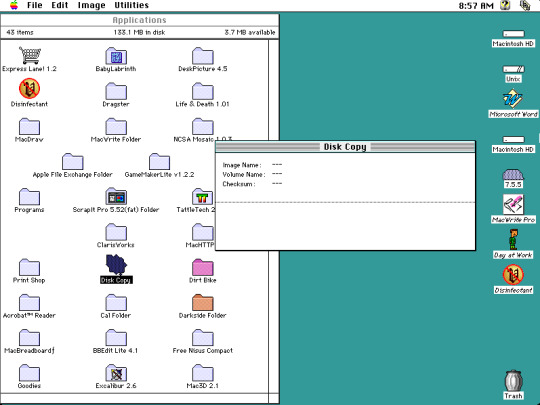
Task: Select the Apple File Exchange Folder
Action: click(73, 162)
